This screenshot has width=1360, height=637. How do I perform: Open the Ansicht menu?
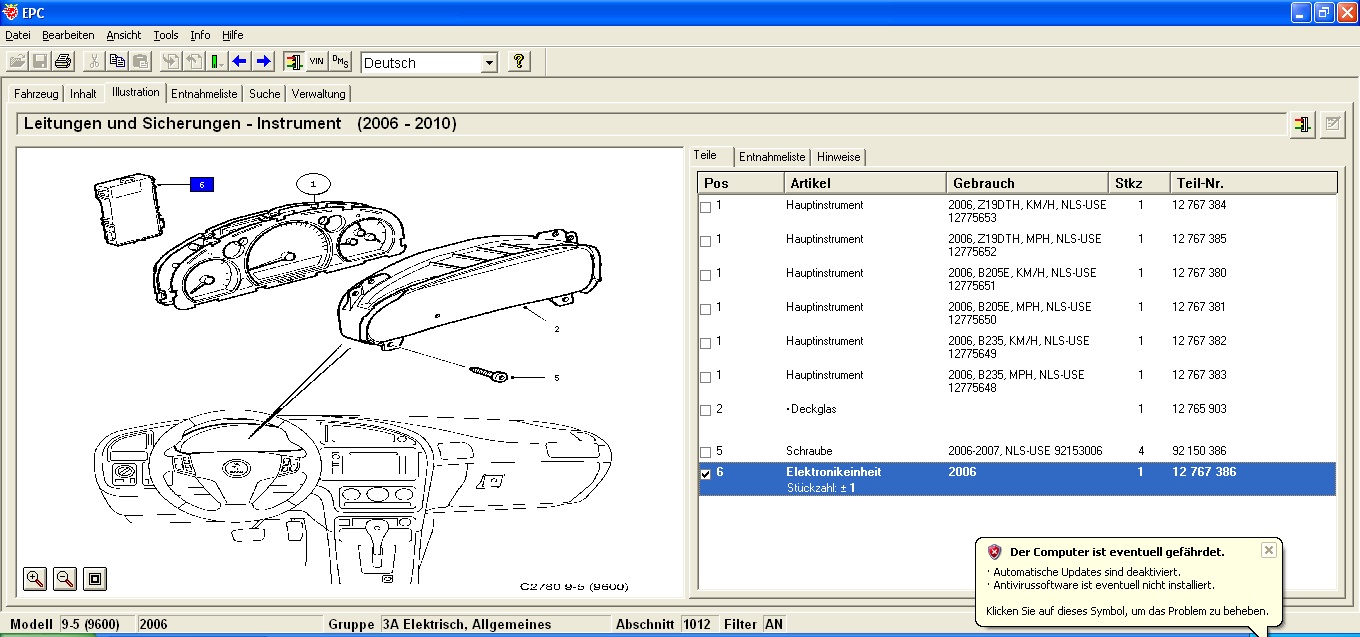coord(124,35)
